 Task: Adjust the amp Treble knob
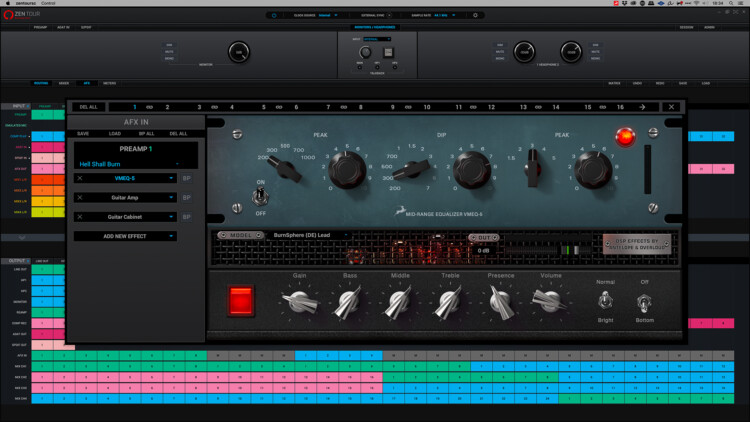pos(450,302)
